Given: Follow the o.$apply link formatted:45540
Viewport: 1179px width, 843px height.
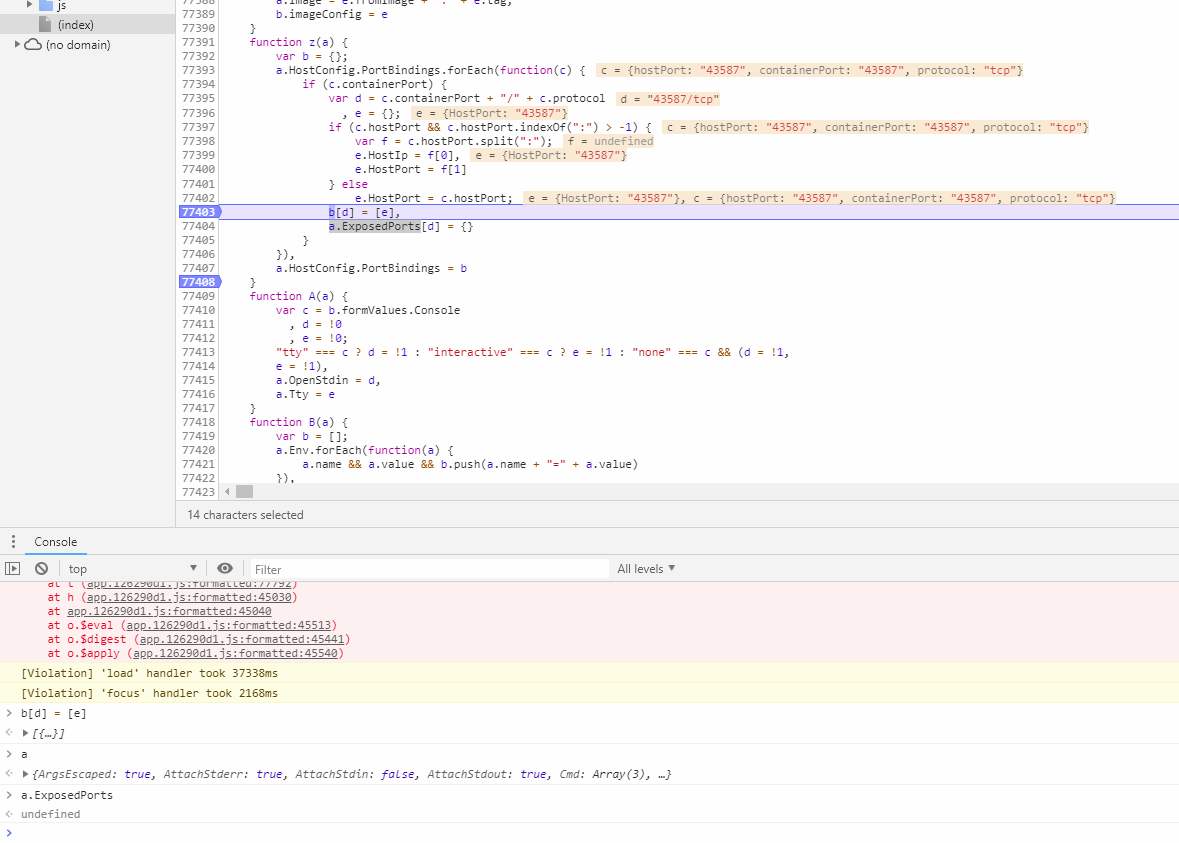Looking at the screenshot, I should point(235,653).
